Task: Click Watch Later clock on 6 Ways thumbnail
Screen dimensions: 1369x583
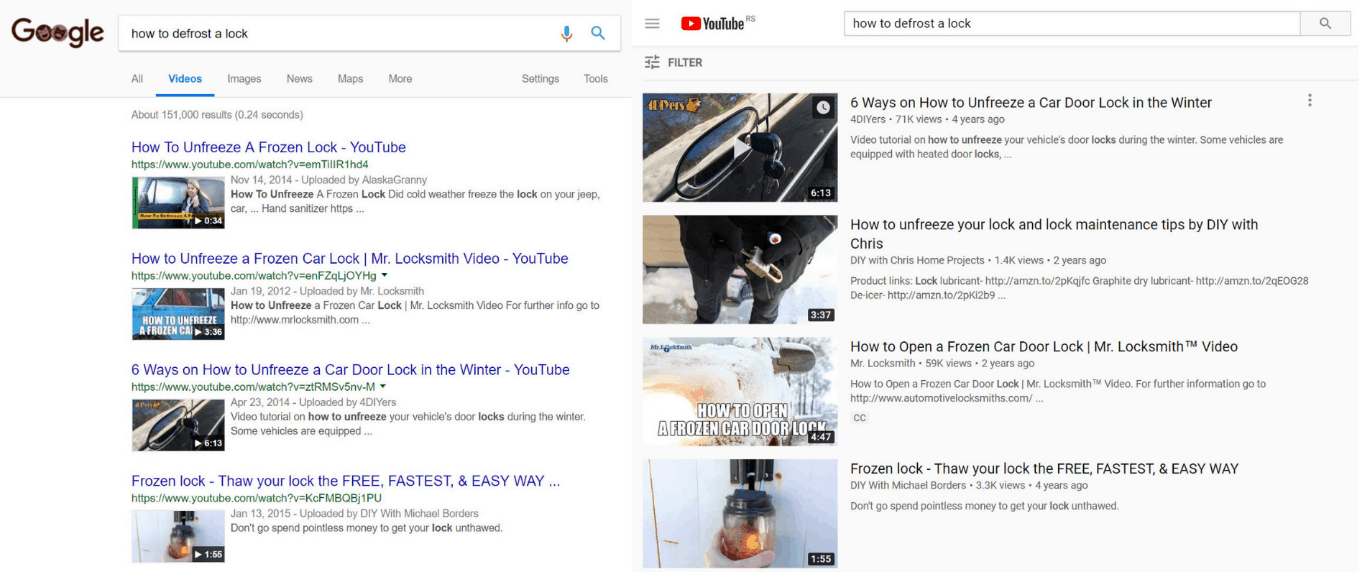Action: point(823,107)
